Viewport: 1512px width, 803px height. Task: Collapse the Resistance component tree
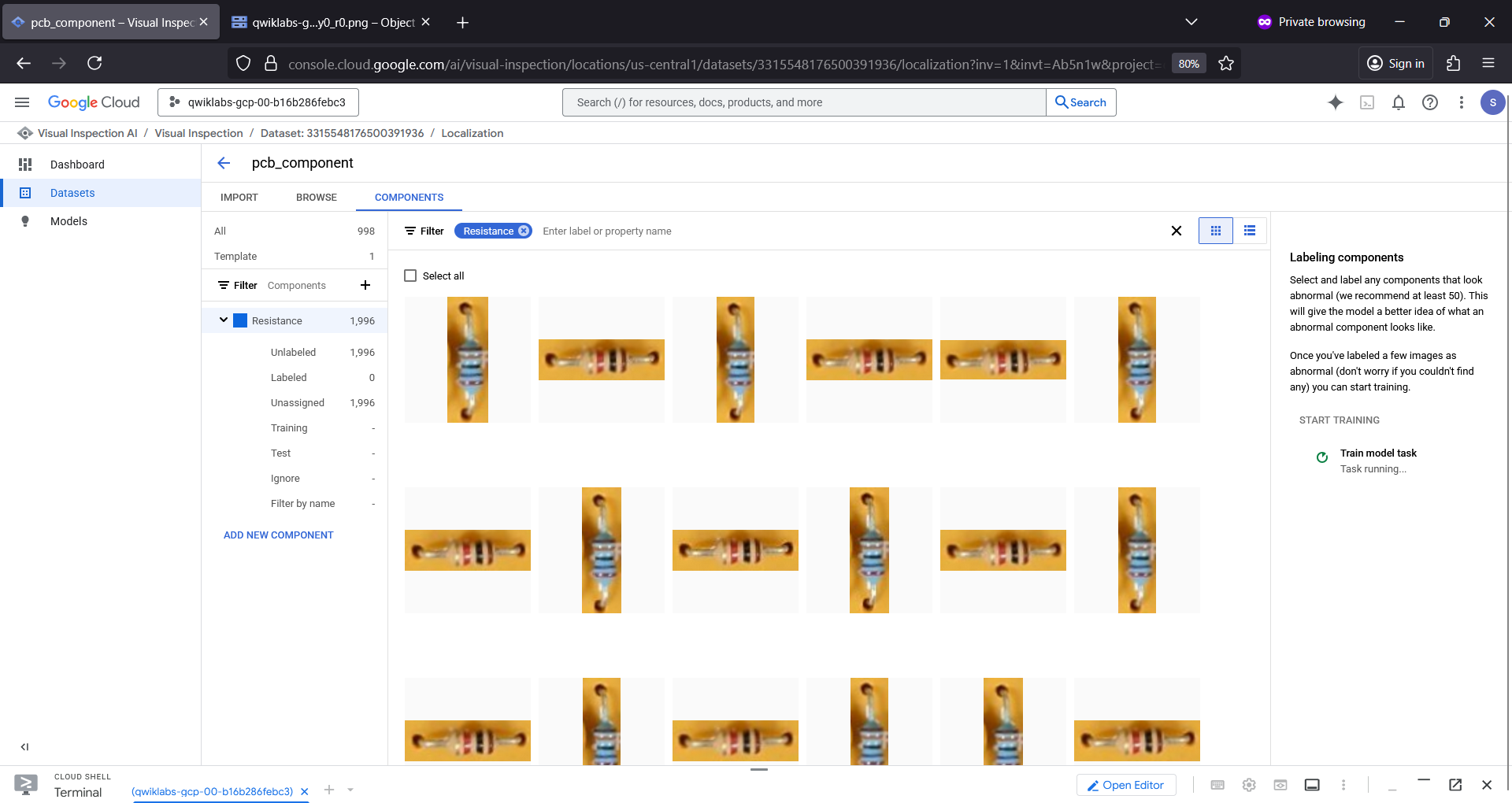tap(224, 320)
